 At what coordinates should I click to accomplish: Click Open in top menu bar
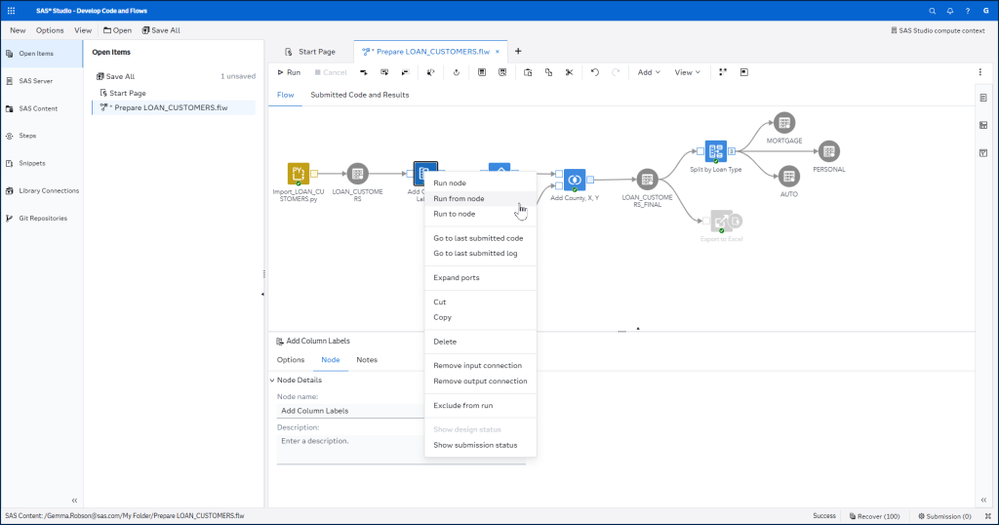pyautogui.click(x=117, y=30)
